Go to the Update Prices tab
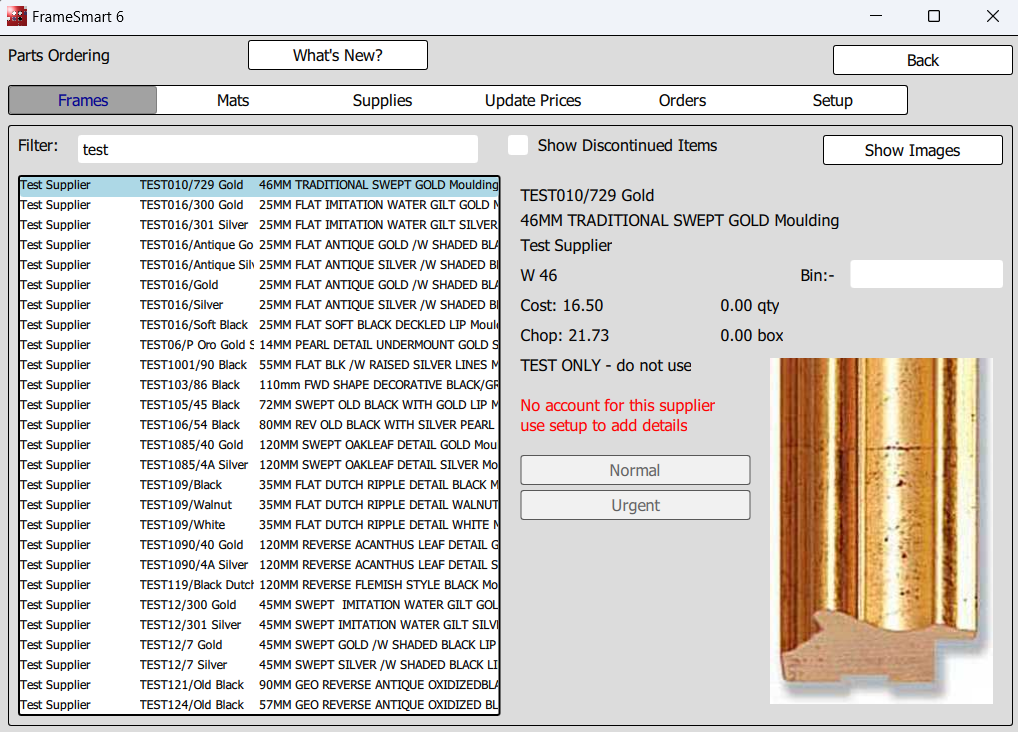 [x=533, y=100]
